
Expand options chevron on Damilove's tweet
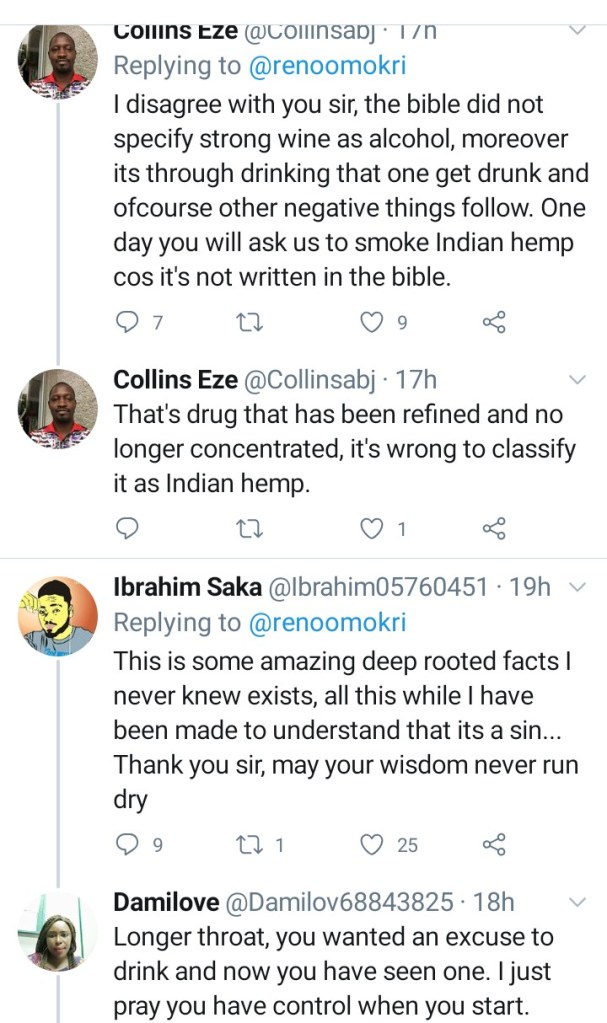pos(577,903)
